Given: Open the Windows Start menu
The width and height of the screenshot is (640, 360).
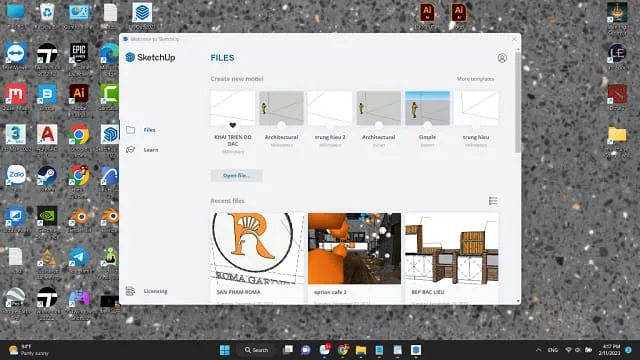Looking at the screenshot, I should (225, 350).
